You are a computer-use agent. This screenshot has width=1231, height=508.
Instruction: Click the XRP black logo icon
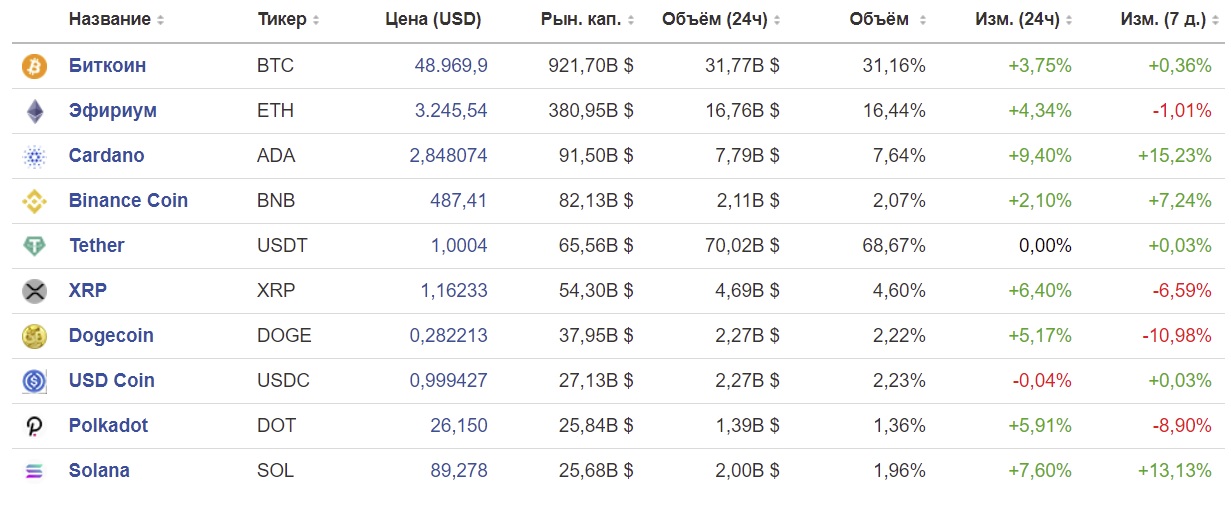34,292
